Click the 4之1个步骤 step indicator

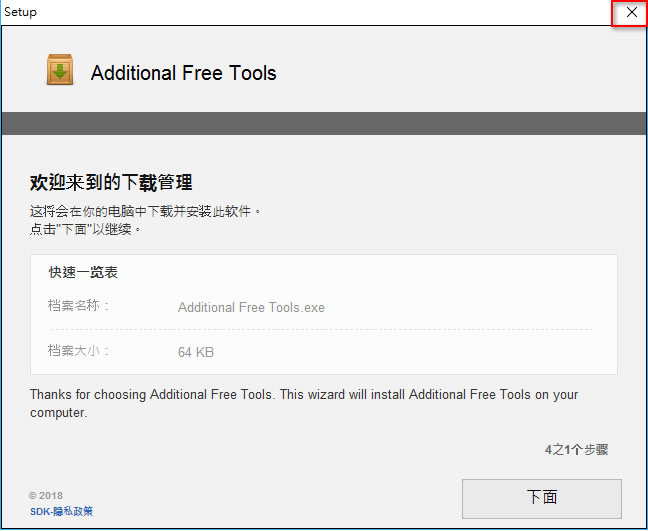576,450
